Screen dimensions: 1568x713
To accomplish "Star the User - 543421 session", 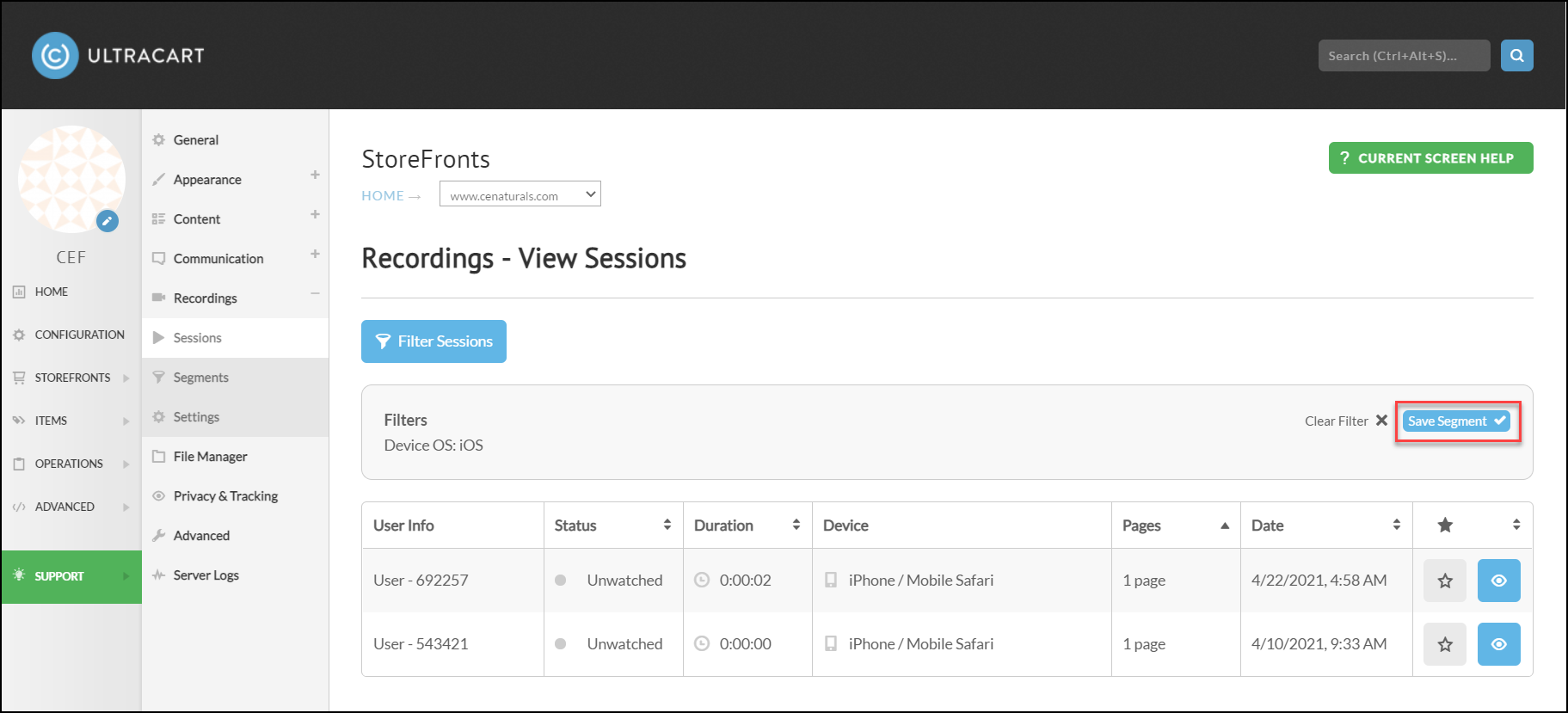I will tap(1445, 644).
